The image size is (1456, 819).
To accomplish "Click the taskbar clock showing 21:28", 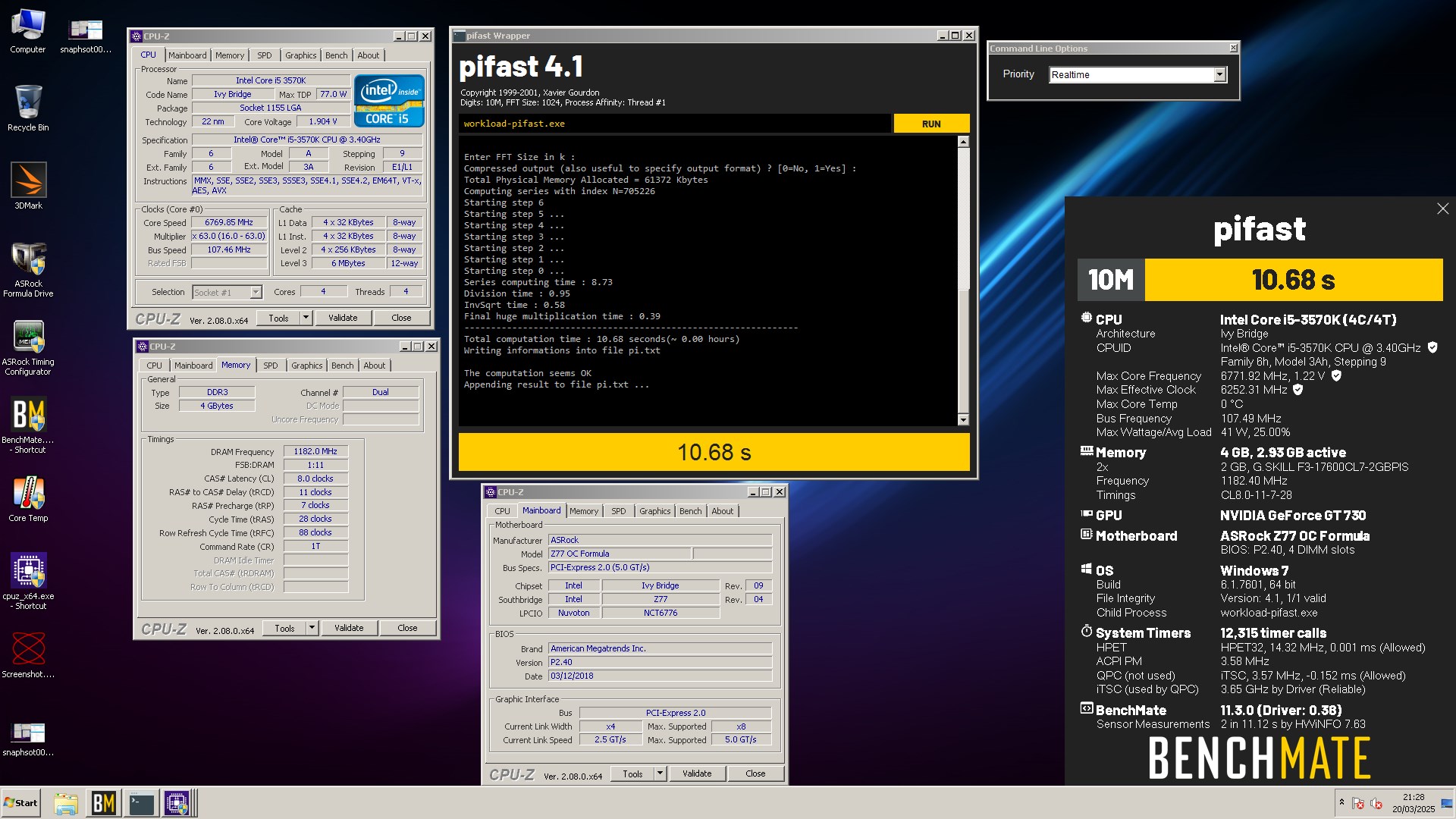I will [x=1414, y=797].
